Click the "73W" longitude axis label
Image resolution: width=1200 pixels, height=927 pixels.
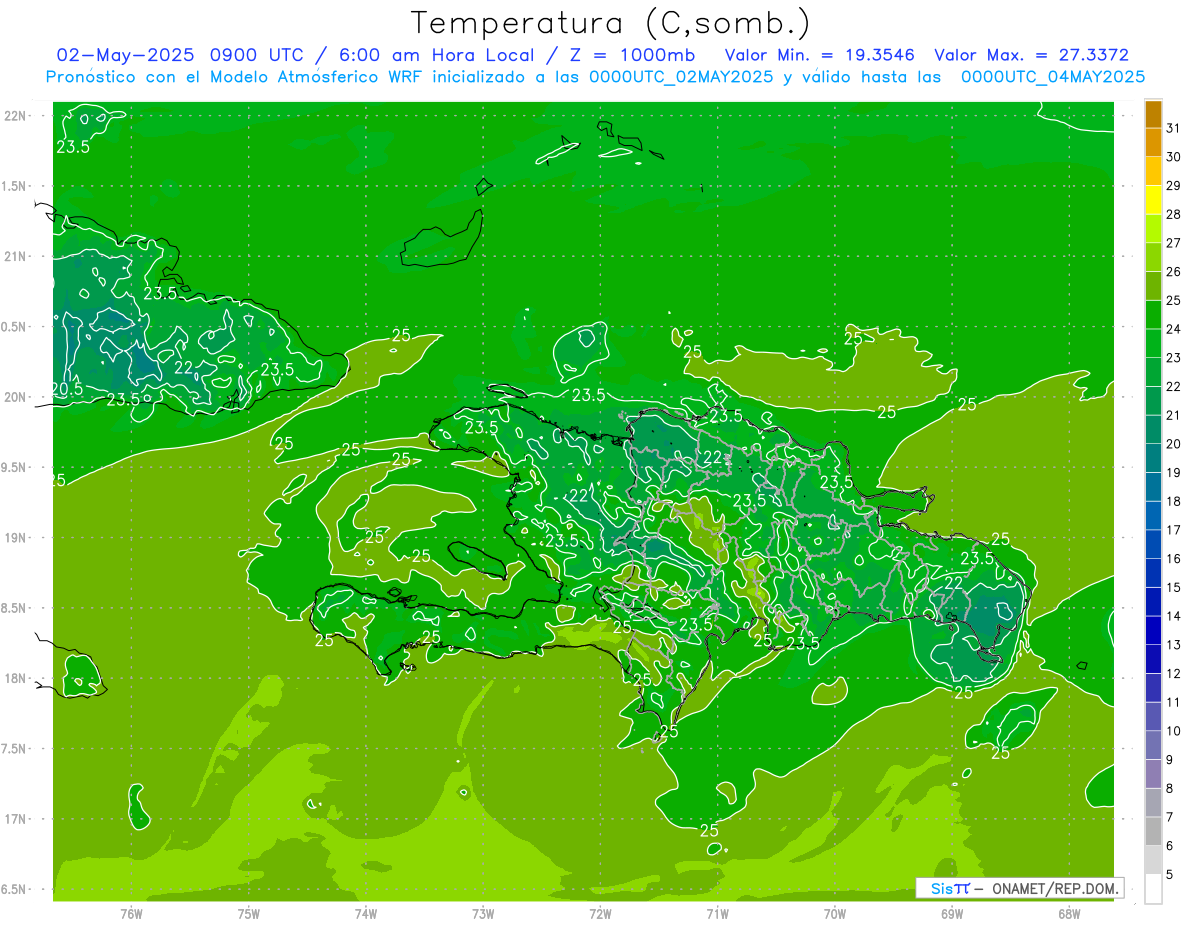tap(483, 913)
